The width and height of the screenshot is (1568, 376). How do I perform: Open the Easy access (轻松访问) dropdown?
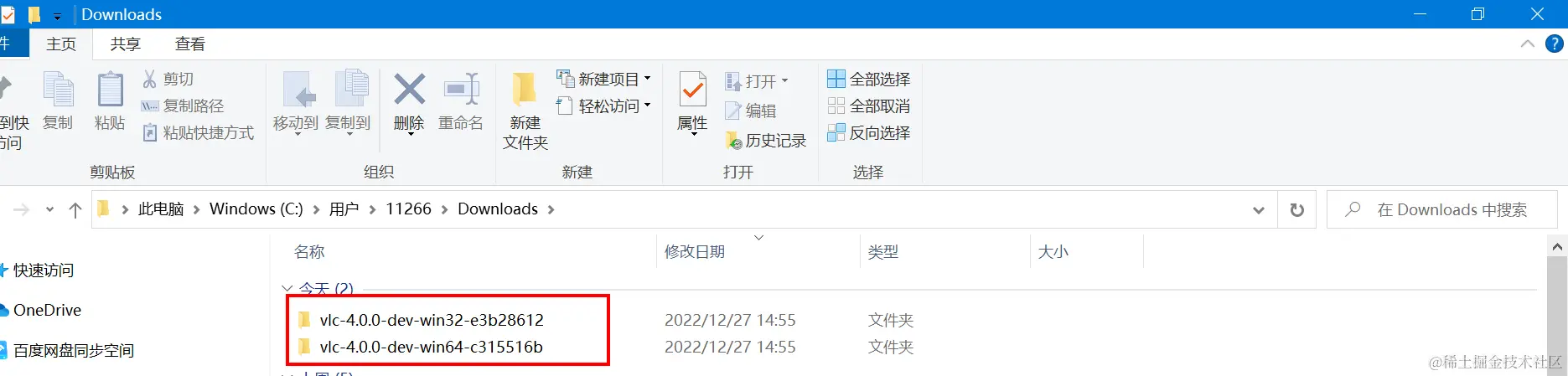click(647, 106)
